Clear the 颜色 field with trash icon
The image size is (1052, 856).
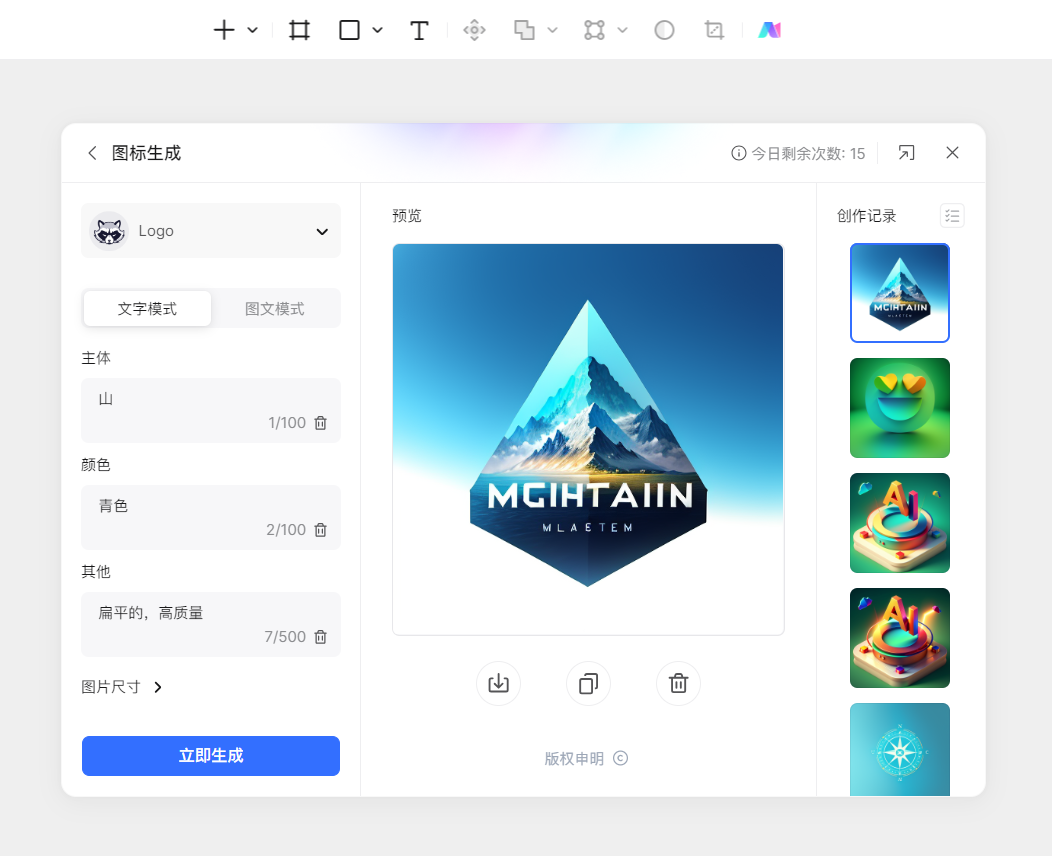(321, 530)
